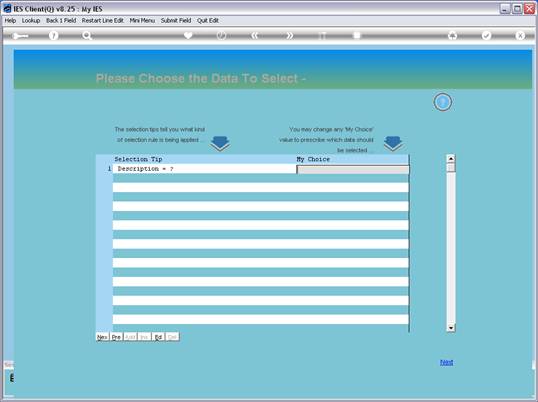This screenshot has width=538, height=402.
Task: Click the round X quit icon in toolbar
Action: click(x=520, y=35)
